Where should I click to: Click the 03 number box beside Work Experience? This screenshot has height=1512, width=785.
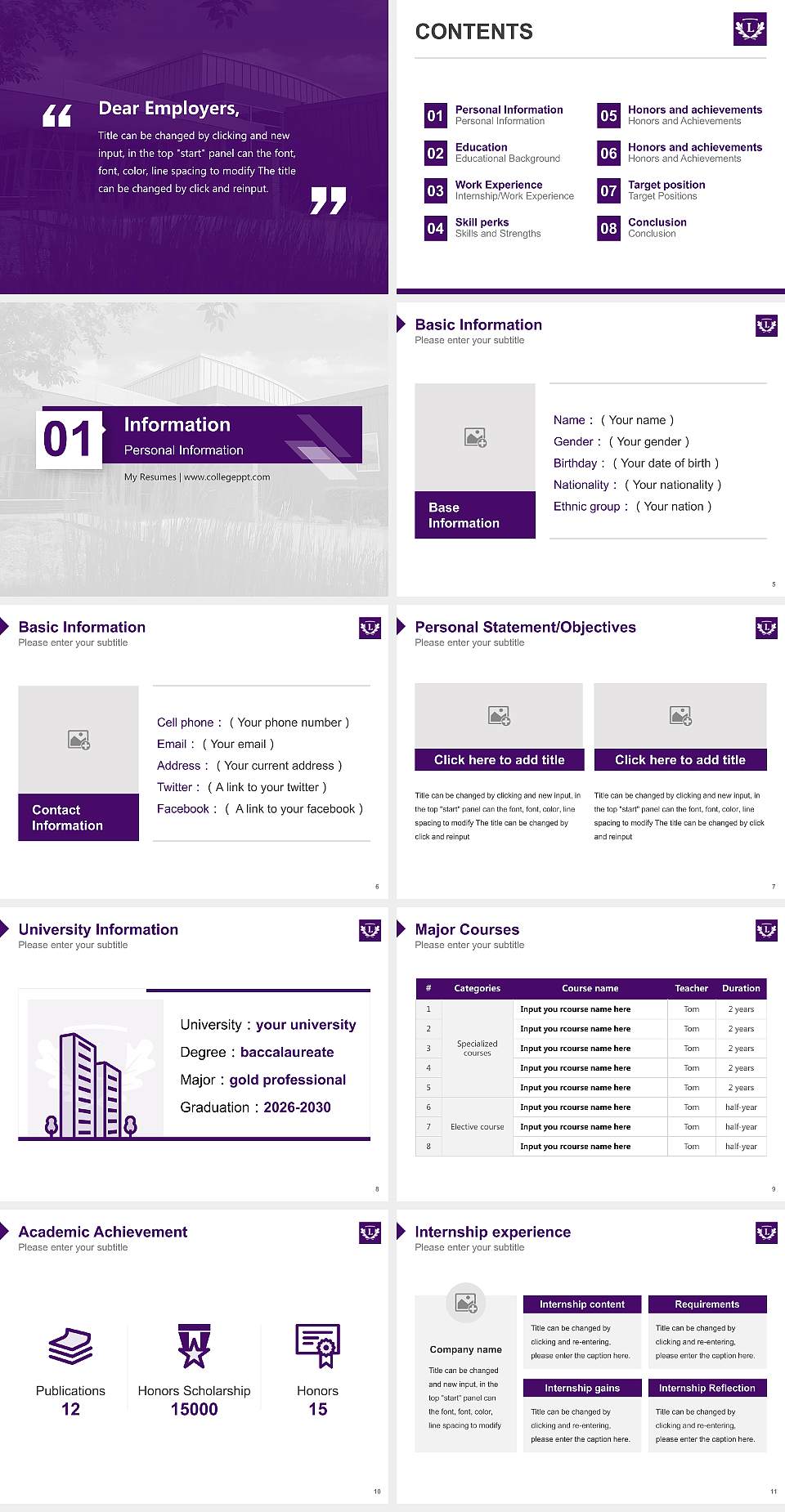[435, 190]
